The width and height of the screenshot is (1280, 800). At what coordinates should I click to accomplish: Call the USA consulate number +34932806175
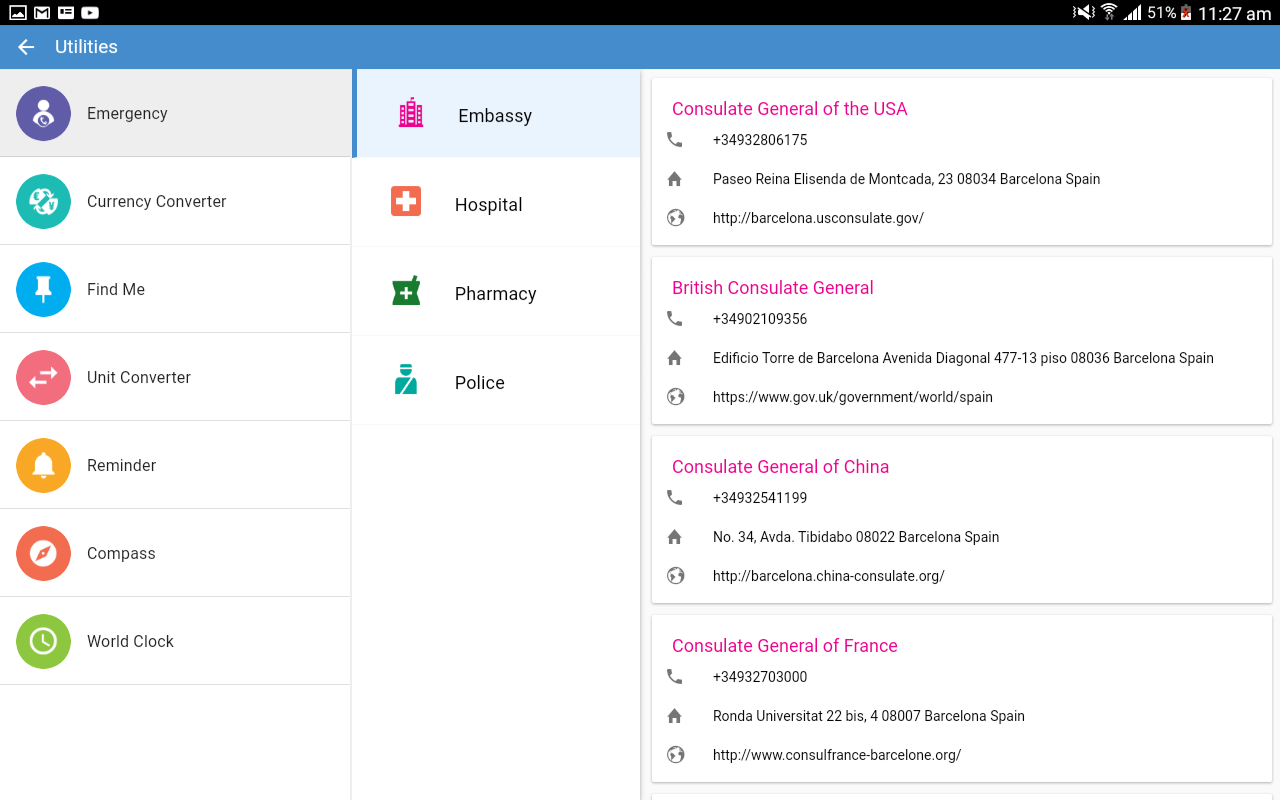(x=760, y=140)
